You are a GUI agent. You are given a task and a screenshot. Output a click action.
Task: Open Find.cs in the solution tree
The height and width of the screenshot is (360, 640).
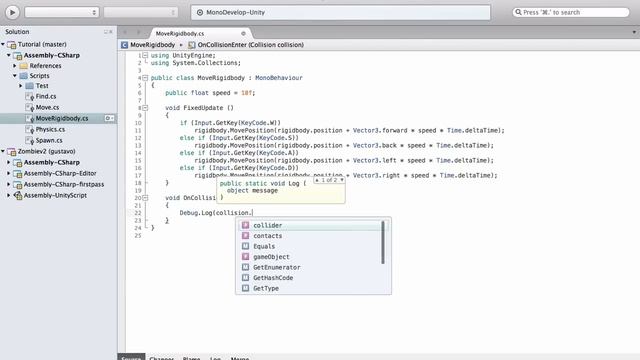pos(46,96)
